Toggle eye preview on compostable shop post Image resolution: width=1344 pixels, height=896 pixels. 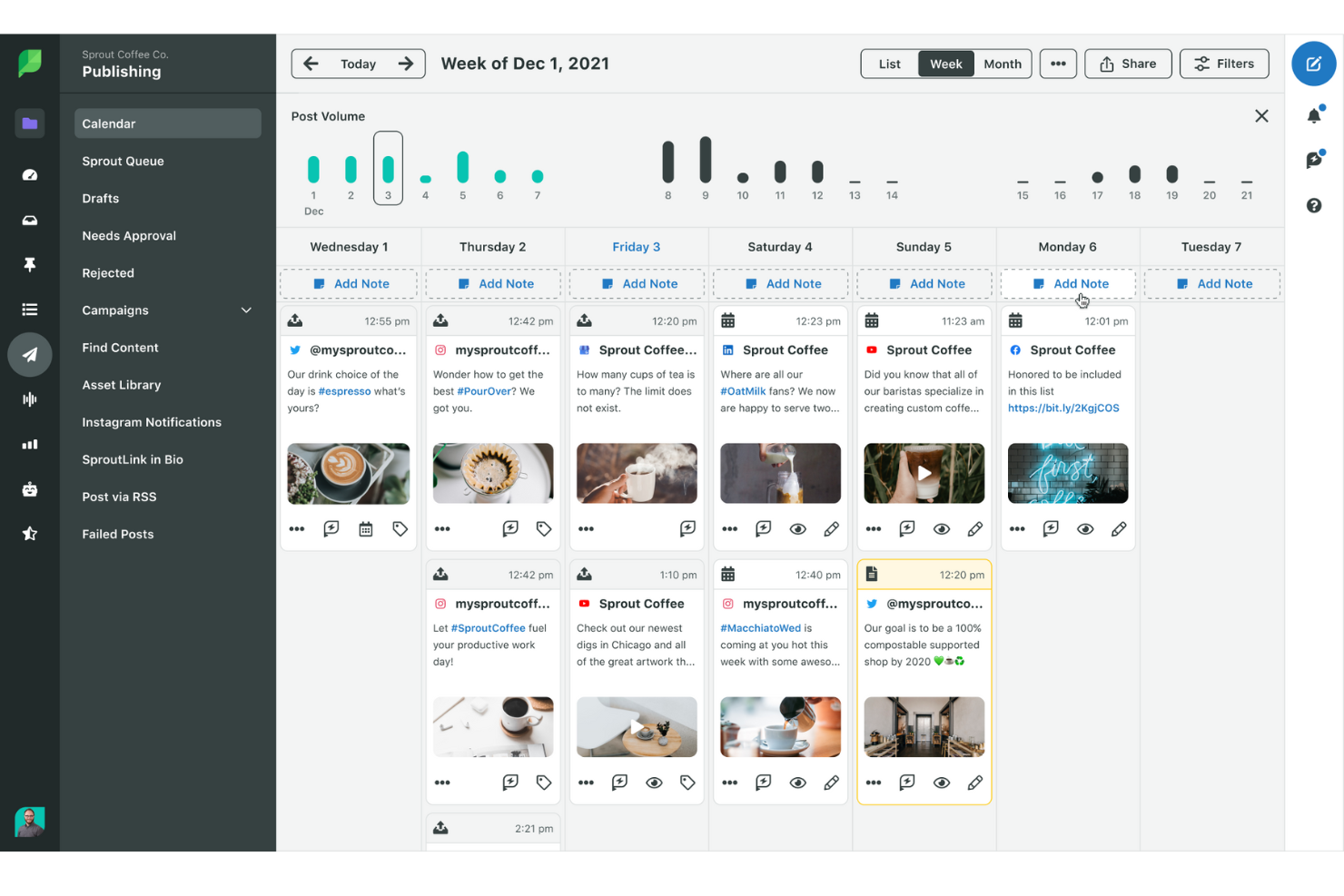(942, 783)
